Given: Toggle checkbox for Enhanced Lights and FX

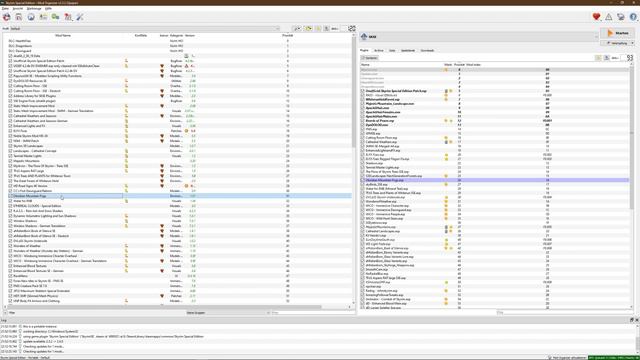Looking at the screenshot, I should pyautogui.click(x=10, y=126).
